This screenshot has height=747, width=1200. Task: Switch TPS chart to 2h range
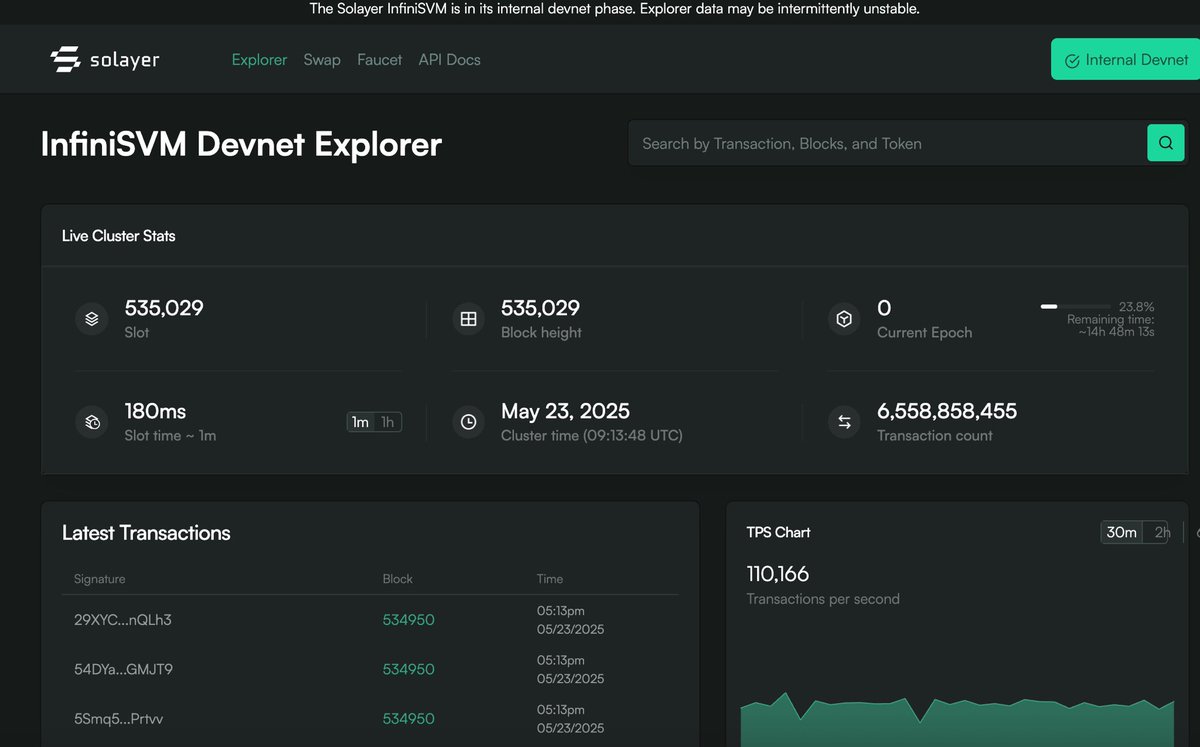point(1162,532)
